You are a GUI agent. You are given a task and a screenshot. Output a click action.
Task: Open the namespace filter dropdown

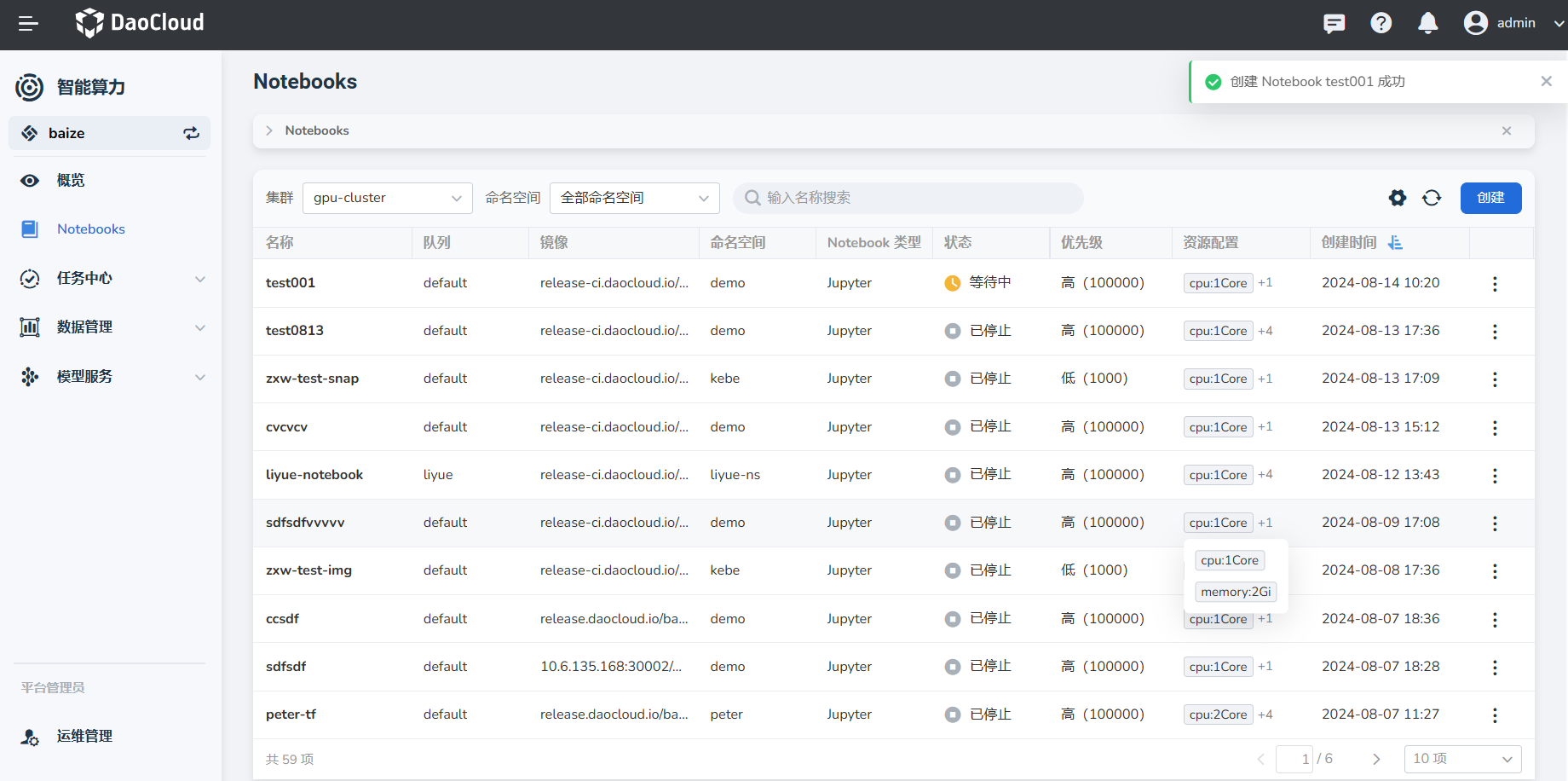coord(634,198)
